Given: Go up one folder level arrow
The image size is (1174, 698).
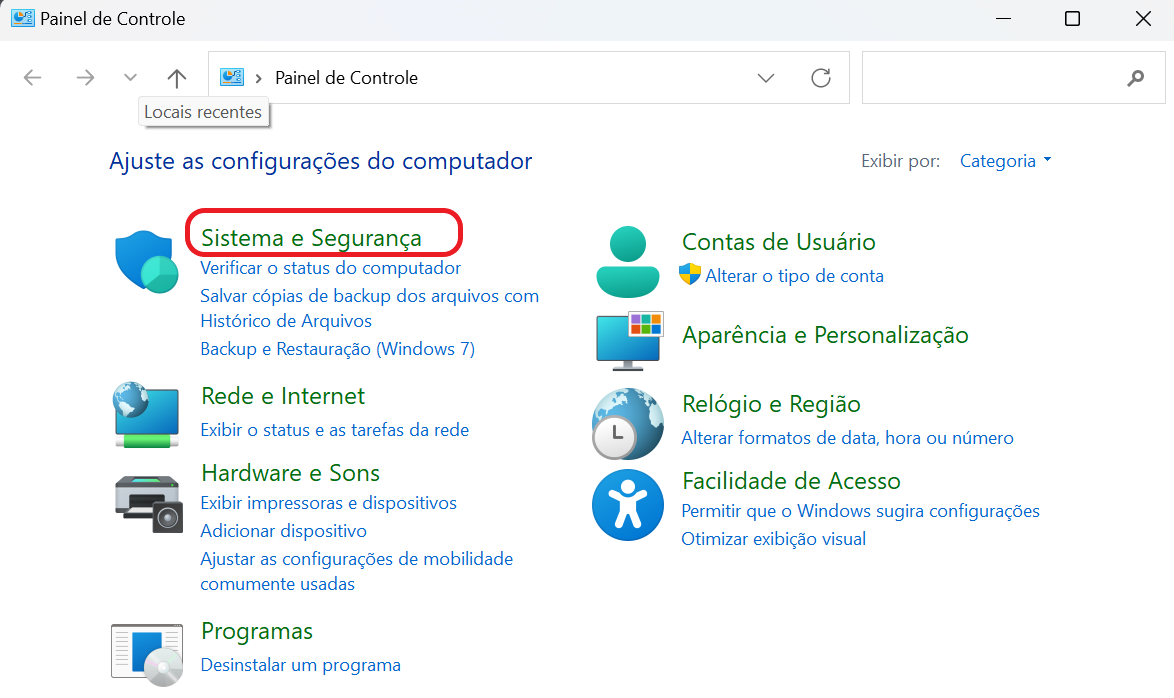Looking at the screenshot, I should click(177, 78).
